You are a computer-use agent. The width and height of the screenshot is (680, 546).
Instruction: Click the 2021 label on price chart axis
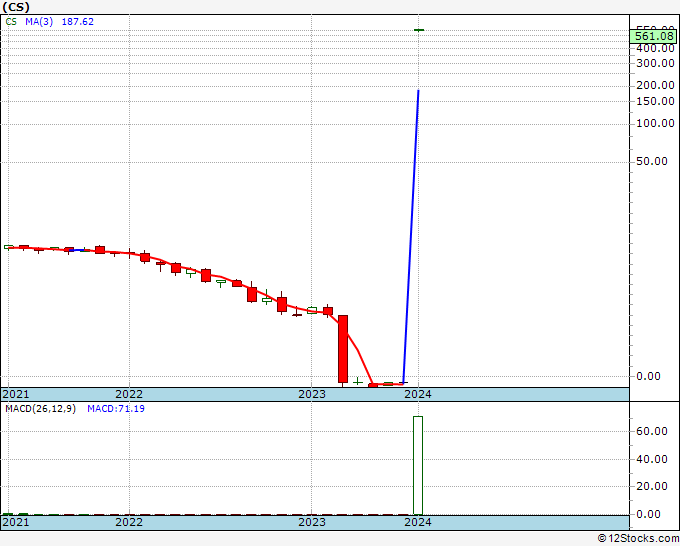[x=16, y=394]
